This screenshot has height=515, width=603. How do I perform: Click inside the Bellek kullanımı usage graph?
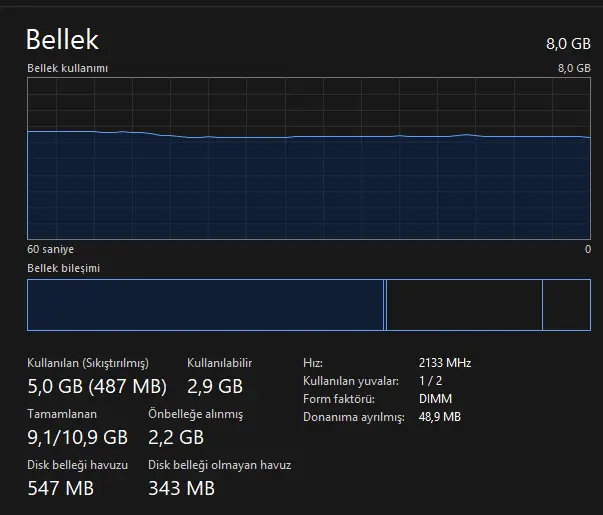click(309, 158)
